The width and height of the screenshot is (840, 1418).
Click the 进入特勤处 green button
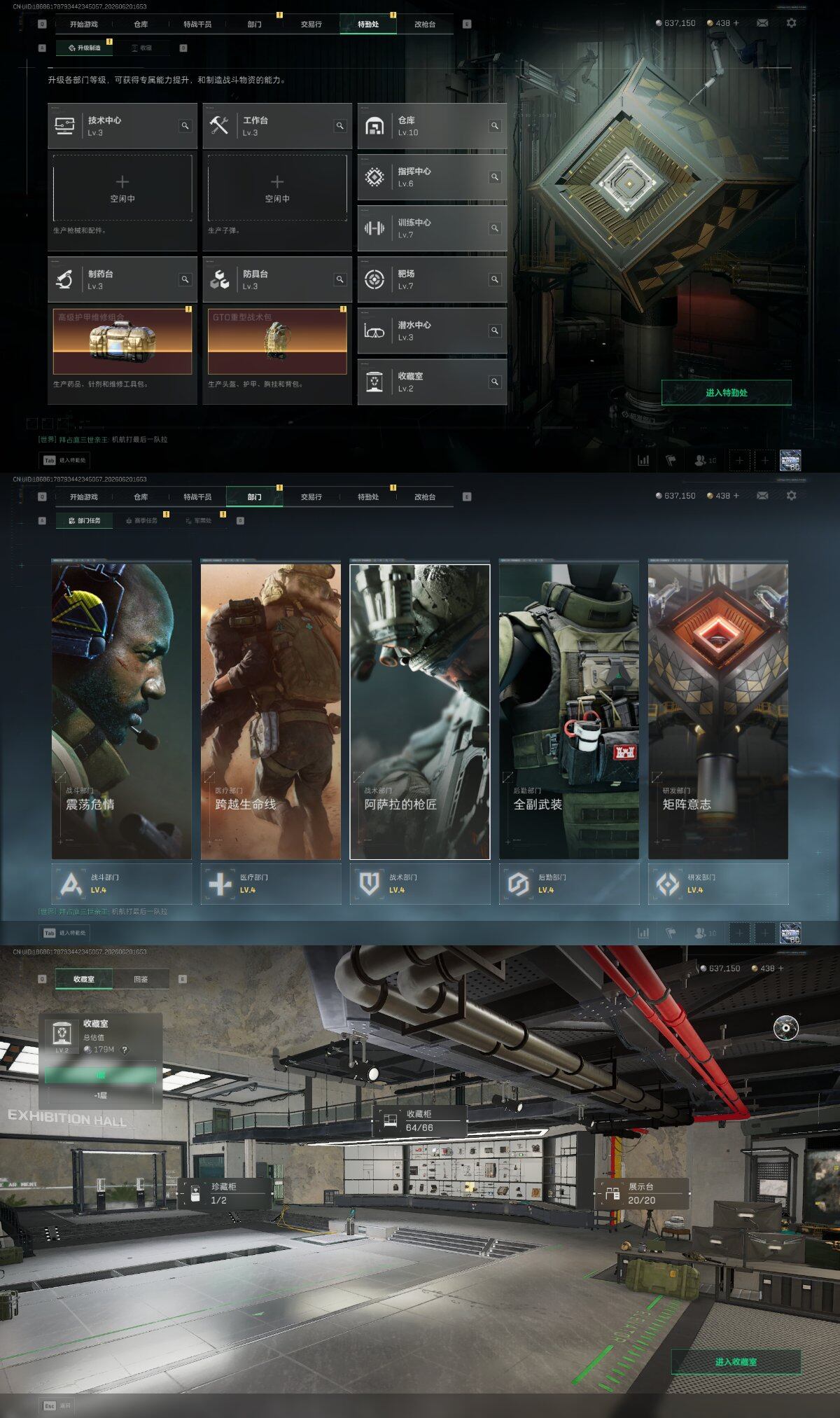point(727,393)
